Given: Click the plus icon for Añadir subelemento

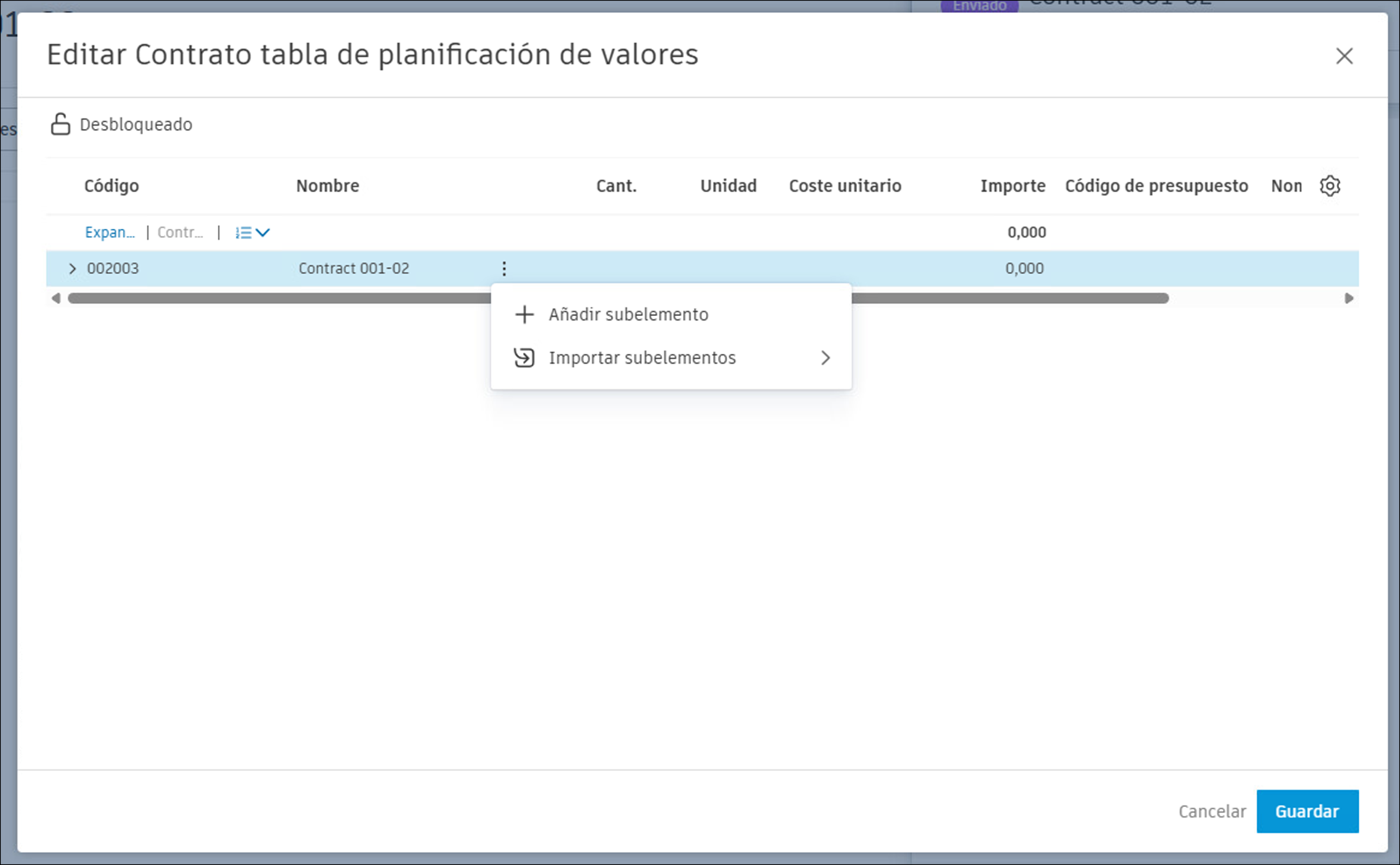Looking at the screenshot, I should pos(523,314).
